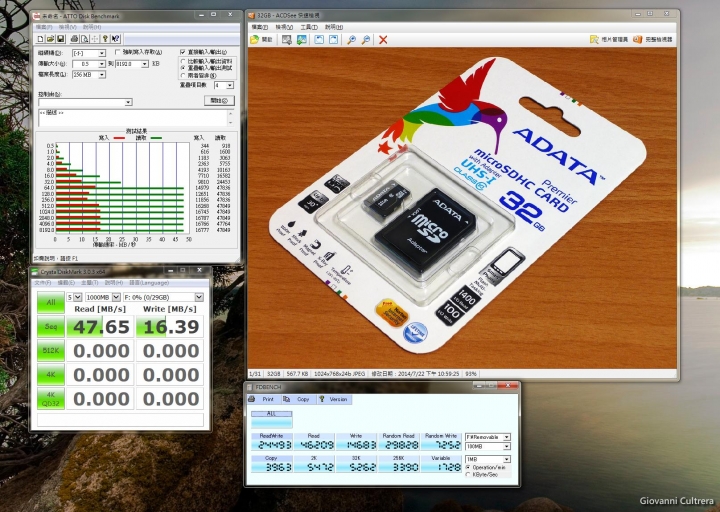The image size is (720, 512).
Task: Toggle the forced write access checkbox in ATTO
Action: pyautogui.click(x=118, y=52)
